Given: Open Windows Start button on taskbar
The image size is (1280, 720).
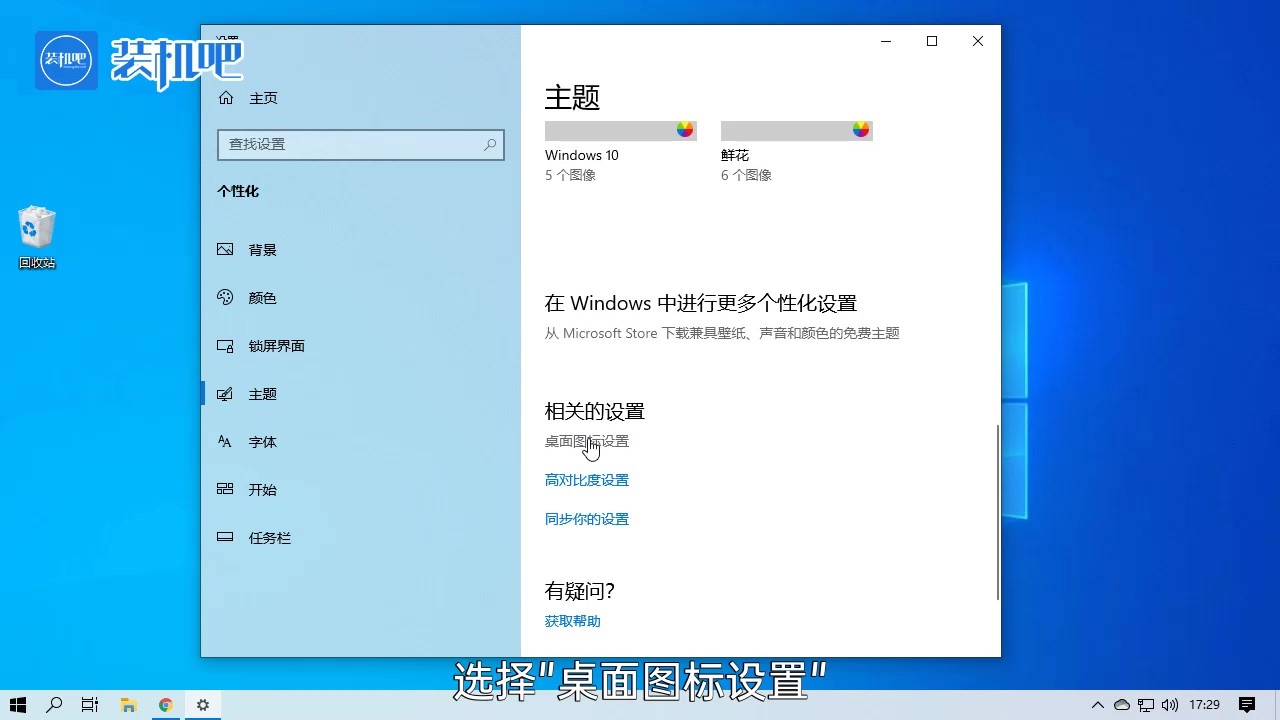Looking at the screenshot, I should [18, 705].
